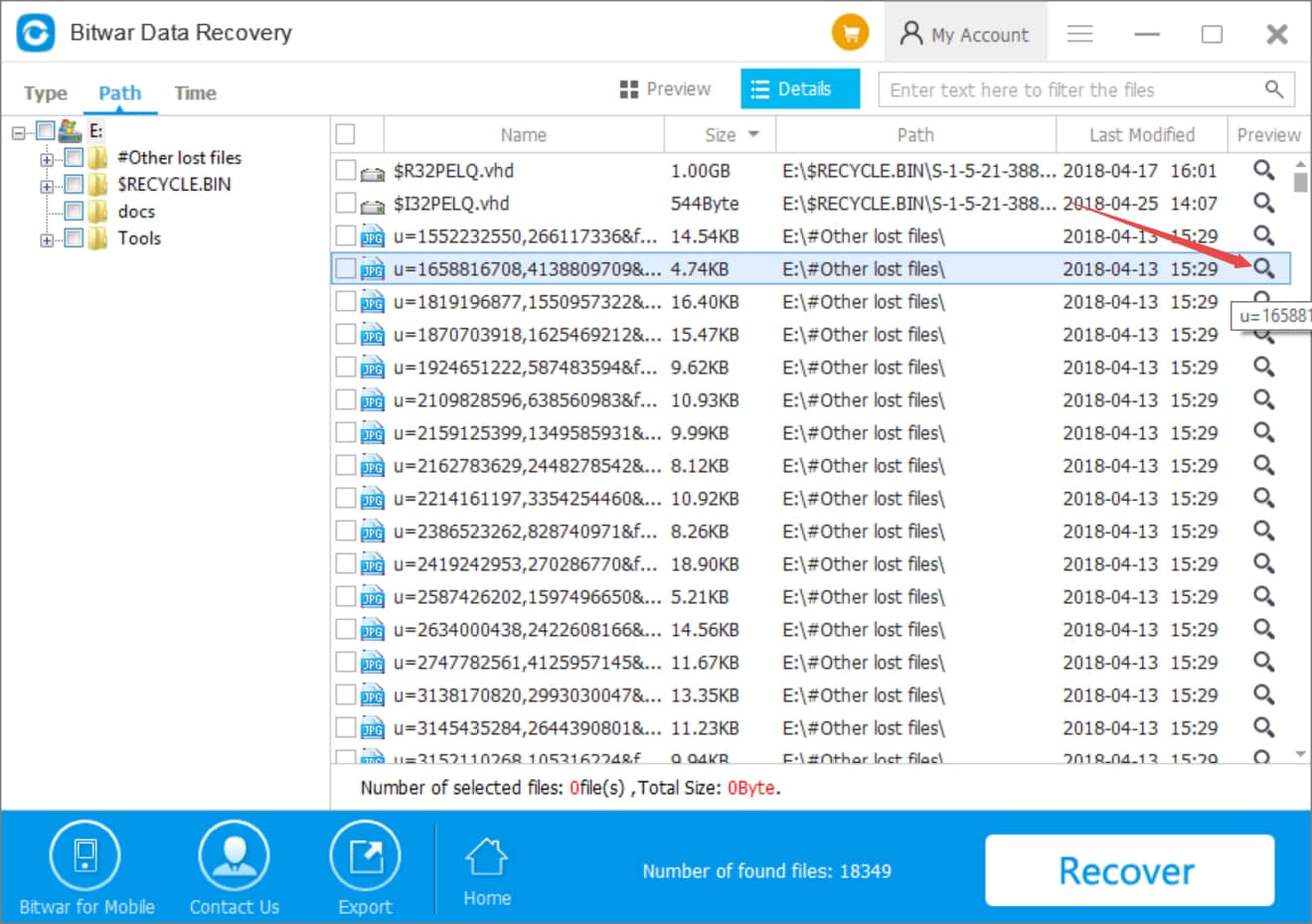Open the Size column sort dropdown arrow
This screenshot has width=1312, height=924.
[x=753, y=134]
